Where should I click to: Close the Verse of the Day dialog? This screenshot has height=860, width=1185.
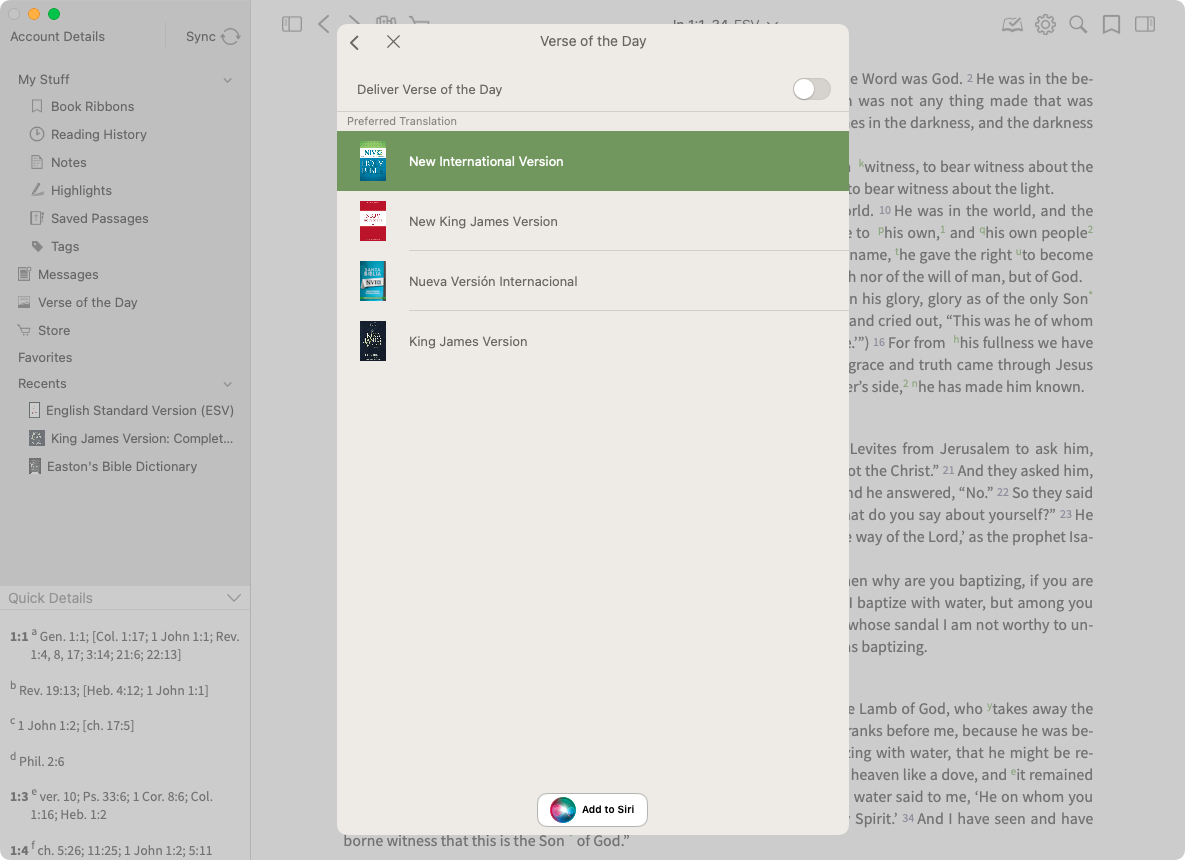coord(393,42)
